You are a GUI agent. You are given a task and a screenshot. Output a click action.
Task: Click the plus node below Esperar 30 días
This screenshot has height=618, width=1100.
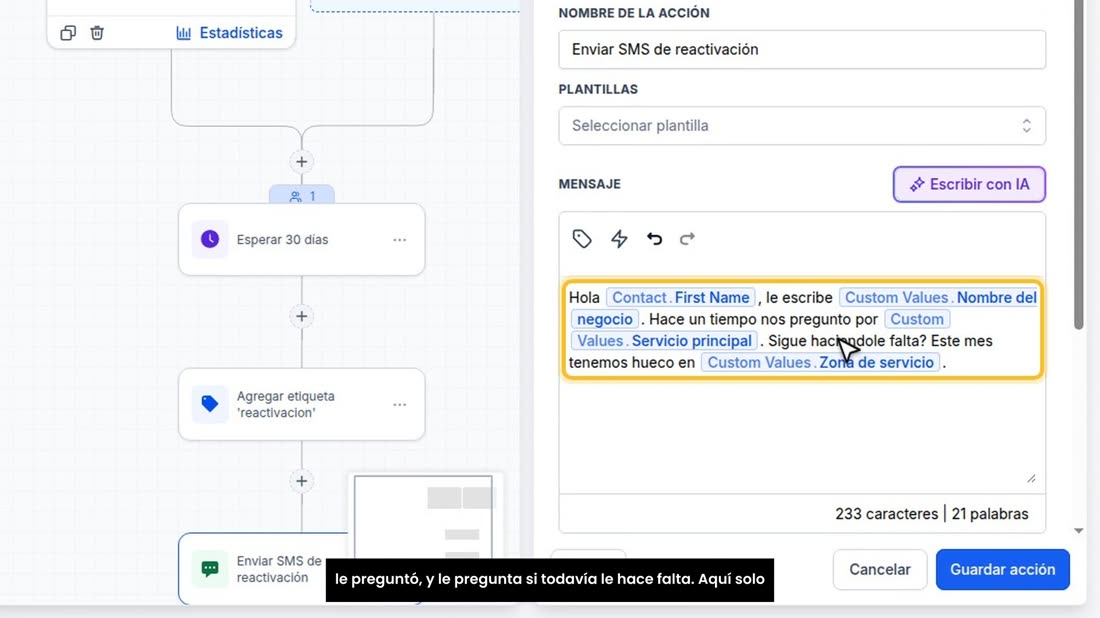[302, 316]
